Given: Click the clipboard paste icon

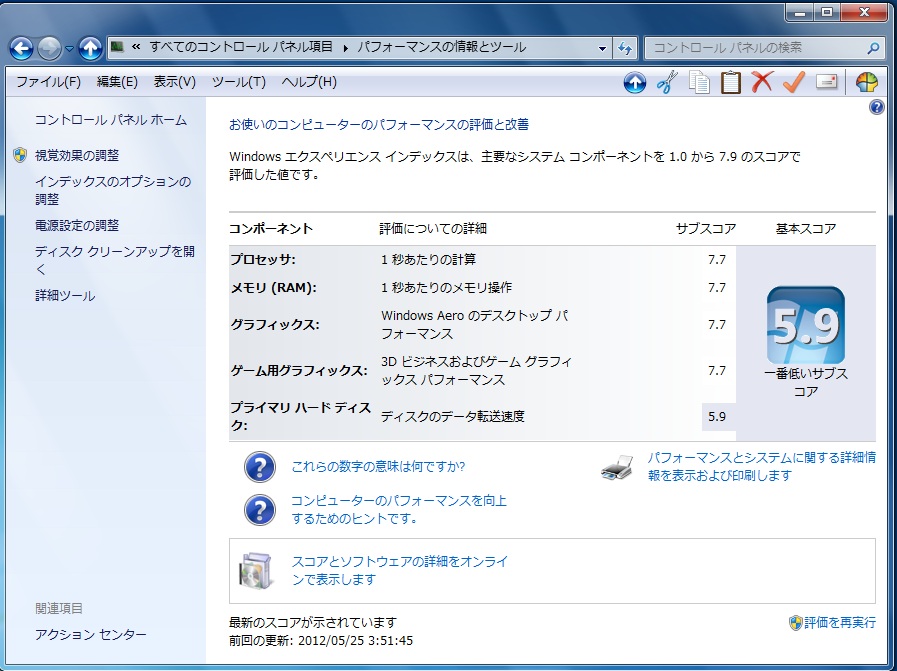Looking at the screenshot, I should pyautogui.click(x=731, y=83).
